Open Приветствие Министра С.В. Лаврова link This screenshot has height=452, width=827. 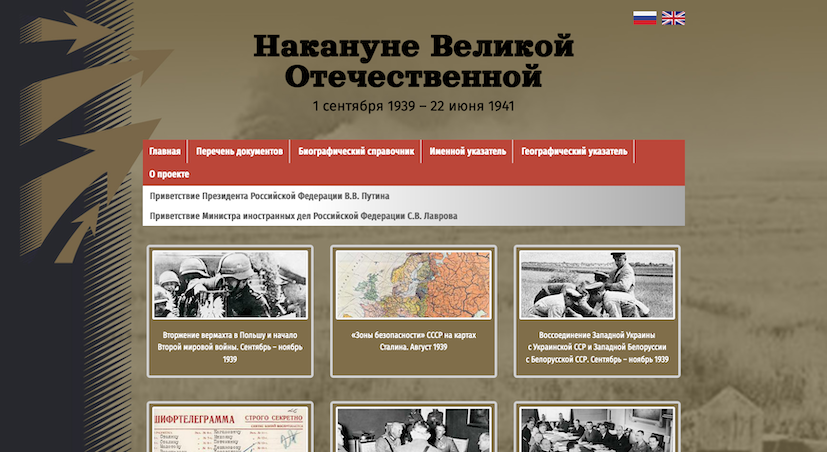303,216
